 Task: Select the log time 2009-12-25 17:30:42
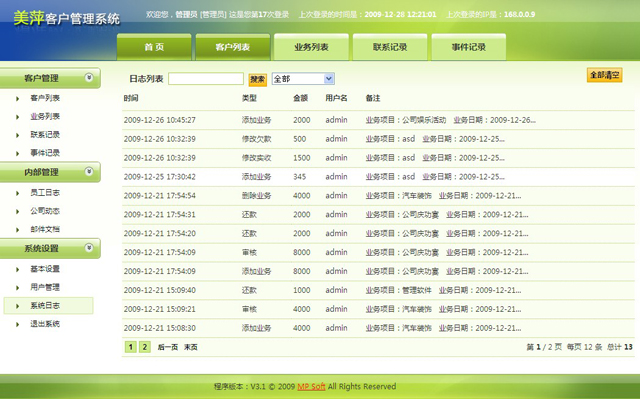click(x=160, y=177)
